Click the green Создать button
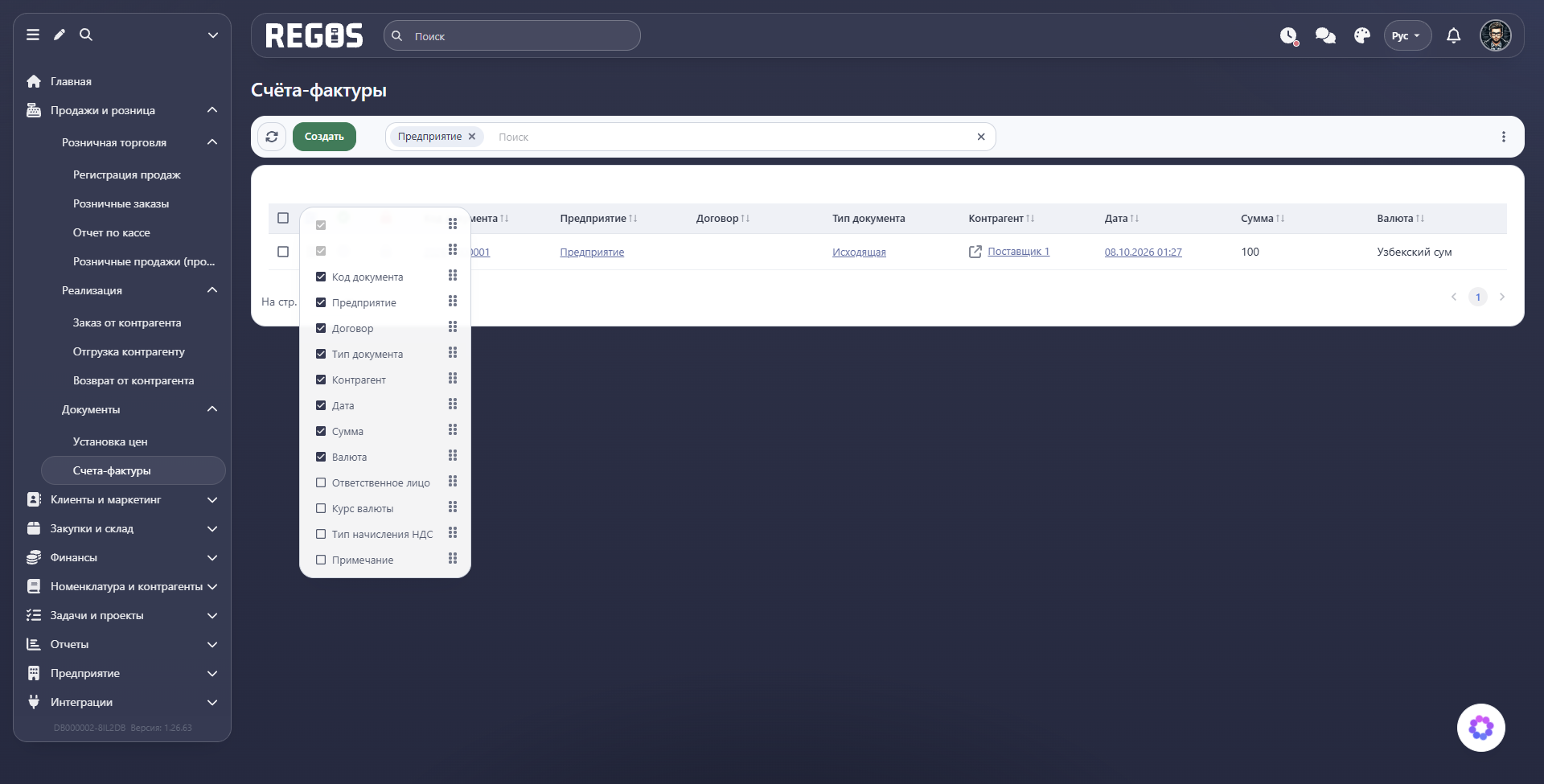This screenshot has width=1544, height=784. click(x=324, y=137)
